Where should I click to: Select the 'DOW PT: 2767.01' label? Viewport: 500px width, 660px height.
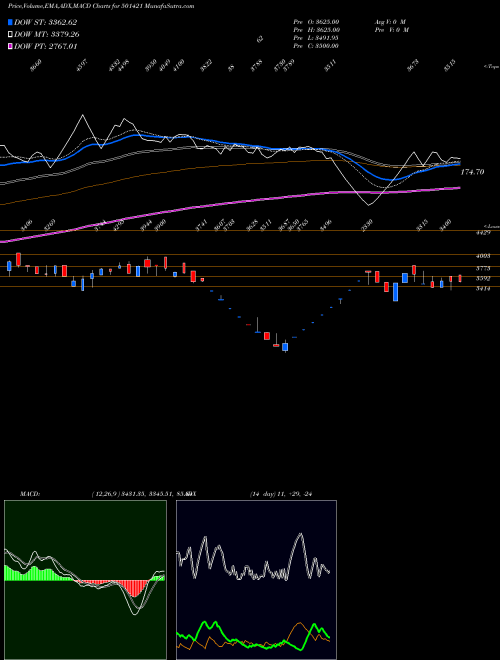tap(45, 46)
